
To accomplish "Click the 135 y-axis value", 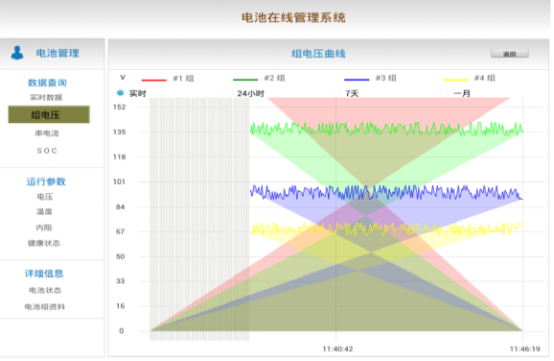I will point(119,132).
